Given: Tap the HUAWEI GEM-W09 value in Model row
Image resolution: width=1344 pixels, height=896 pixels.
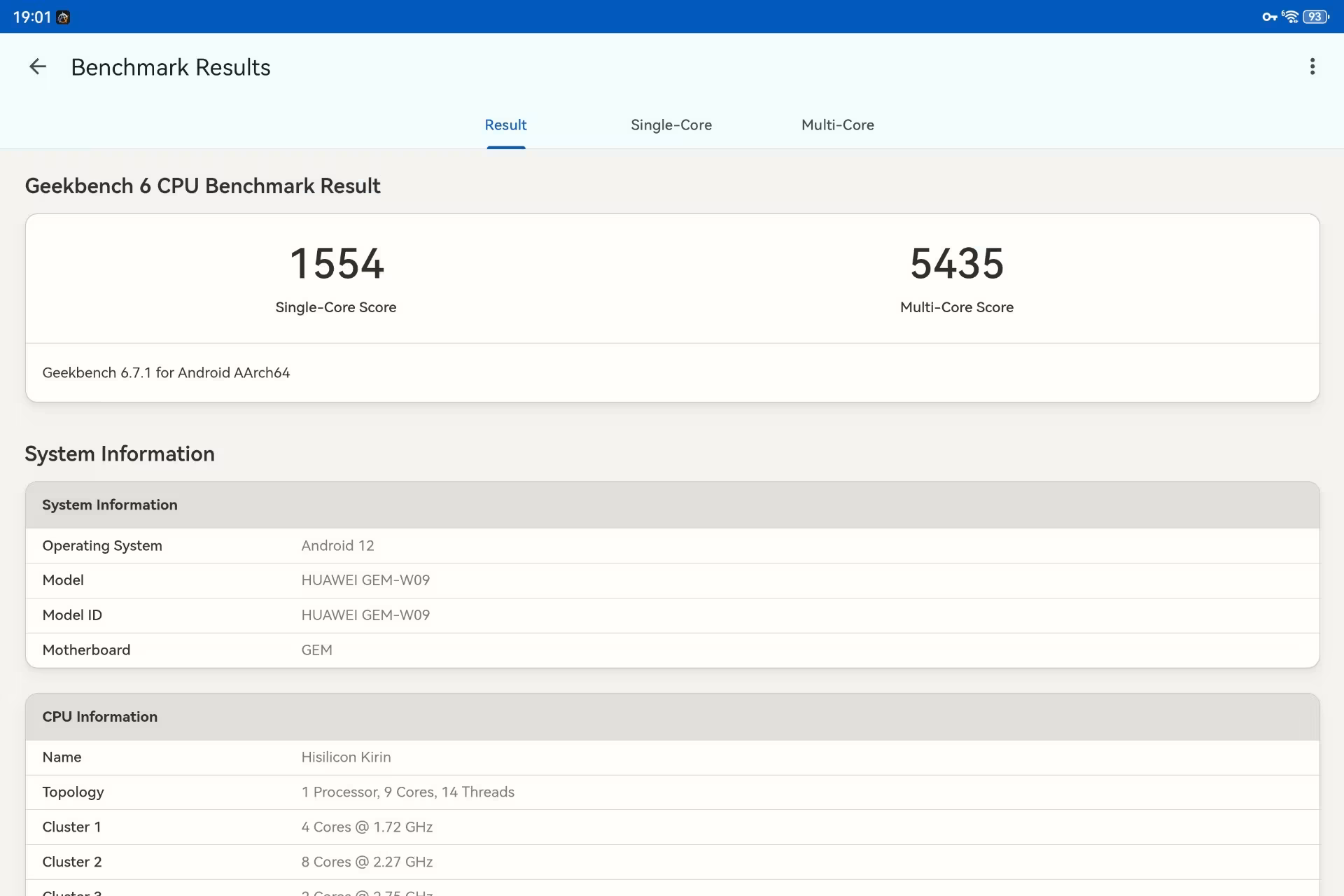Looking at the screenshot, I should [365, 580].
